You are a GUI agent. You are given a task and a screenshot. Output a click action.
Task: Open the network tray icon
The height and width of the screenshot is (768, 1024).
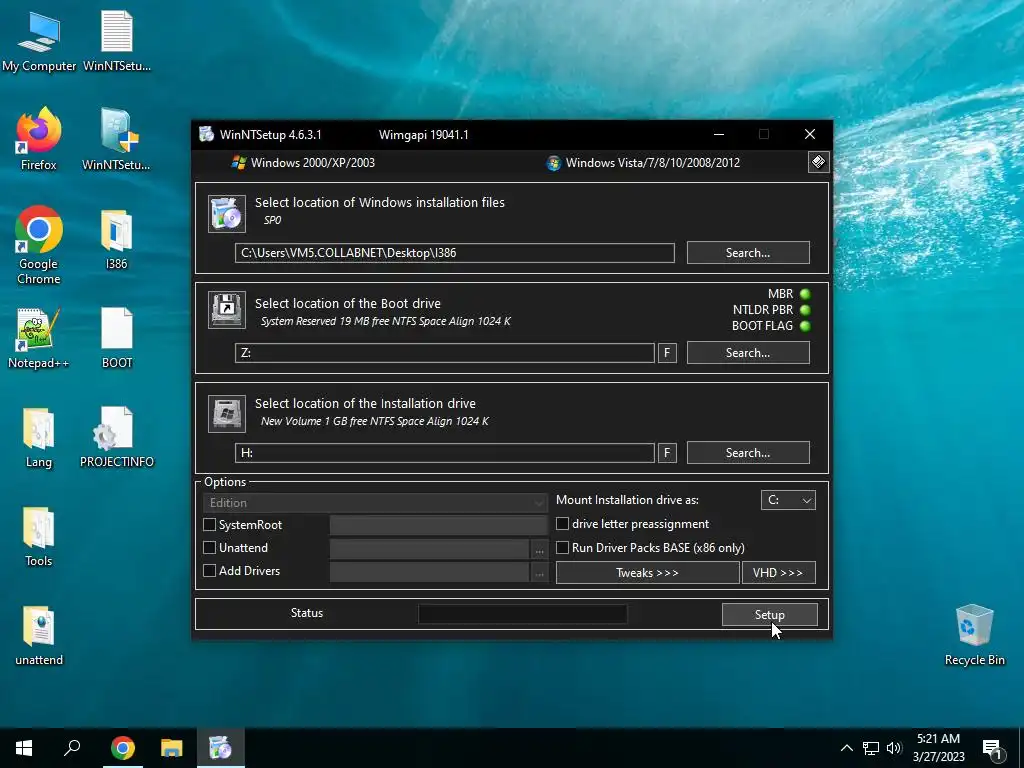click(x=871, y=748)
